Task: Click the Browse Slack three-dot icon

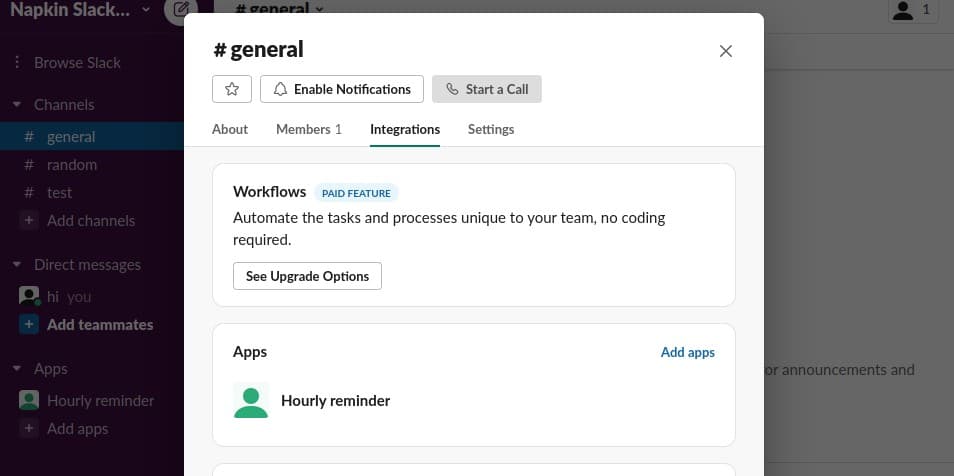Action: pyautogui.click(x=18, y=62)
